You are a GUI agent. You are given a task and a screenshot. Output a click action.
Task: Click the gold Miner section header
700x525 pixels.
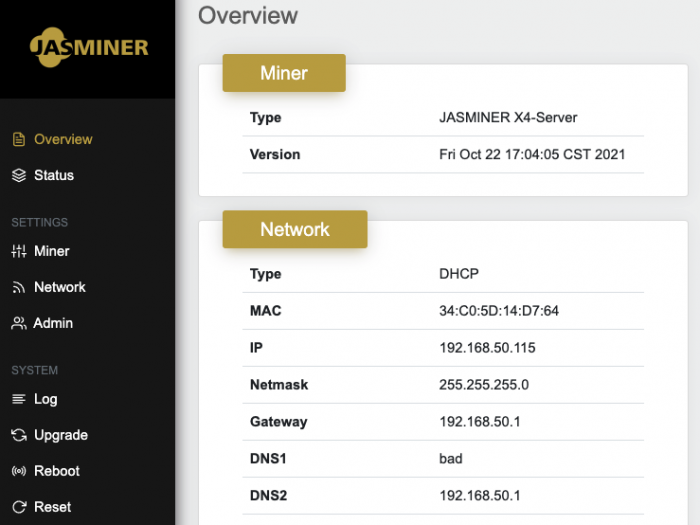point(284,73)
